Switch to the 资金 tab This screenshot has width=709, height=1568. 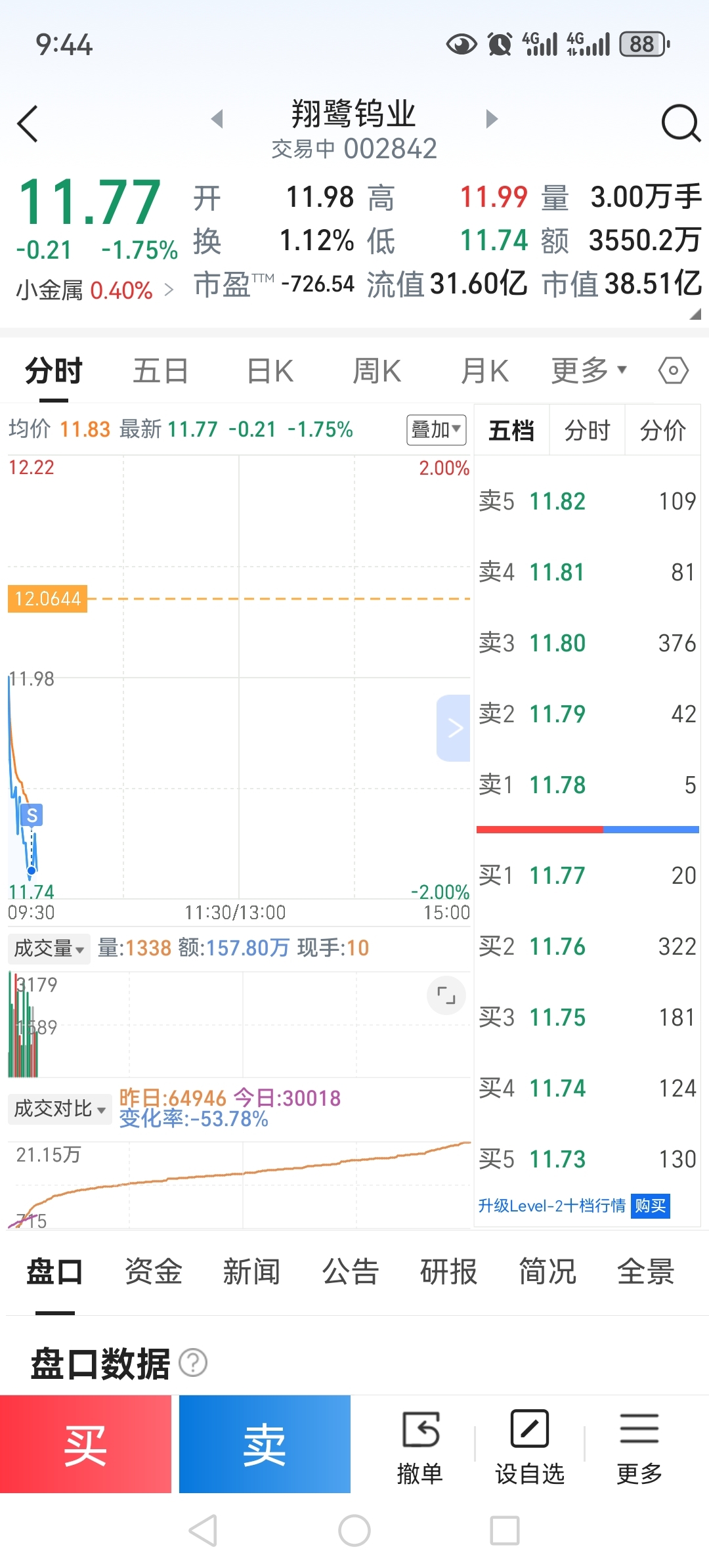tap(153, 1272)
